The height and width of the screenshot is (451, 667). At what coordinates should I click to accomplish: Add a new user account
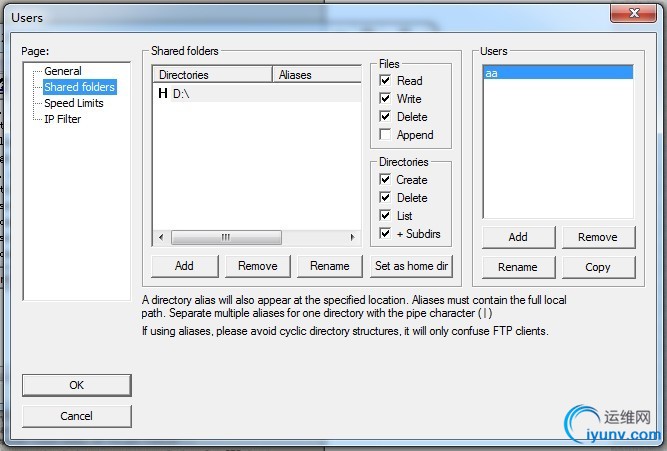[519, 237]
